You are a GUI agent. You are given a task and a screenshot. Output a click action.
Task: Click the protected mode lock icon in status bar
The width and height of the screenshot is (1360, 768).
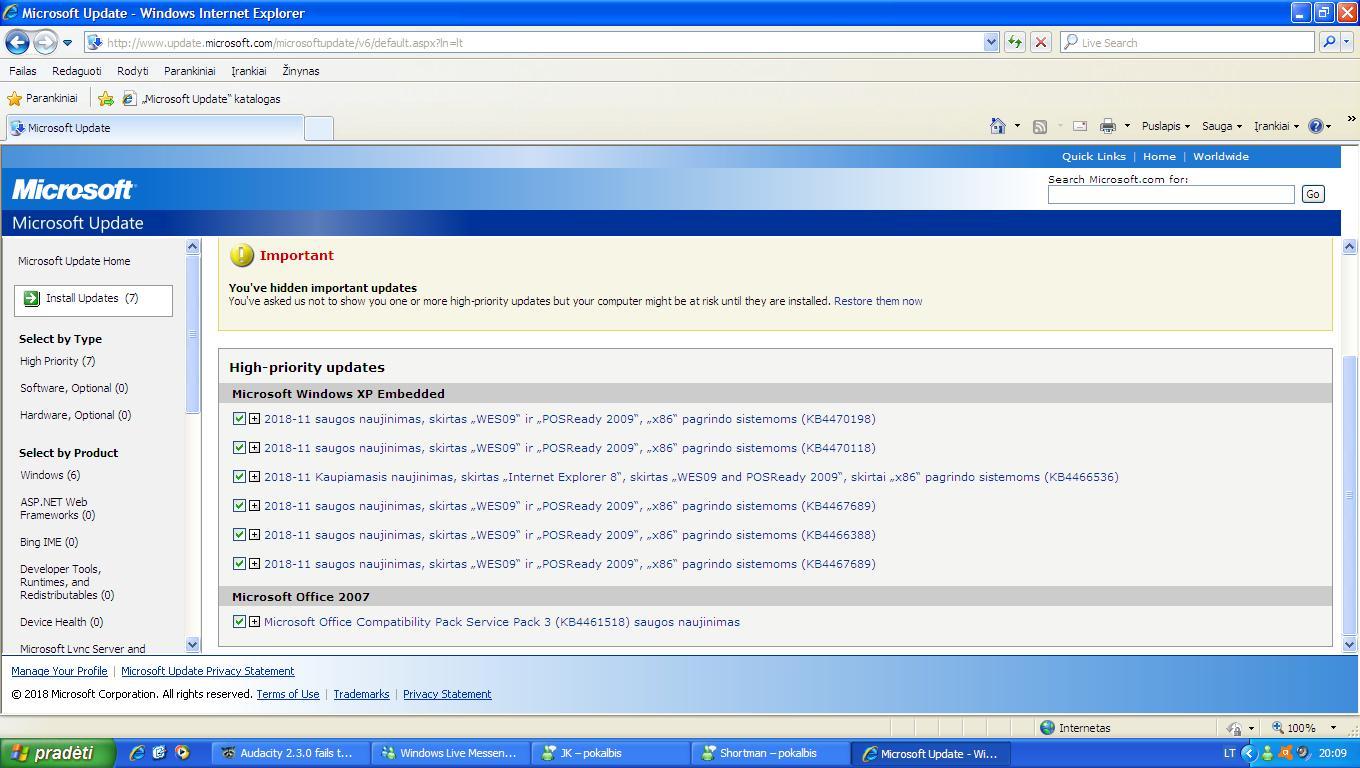[1235, 728]
